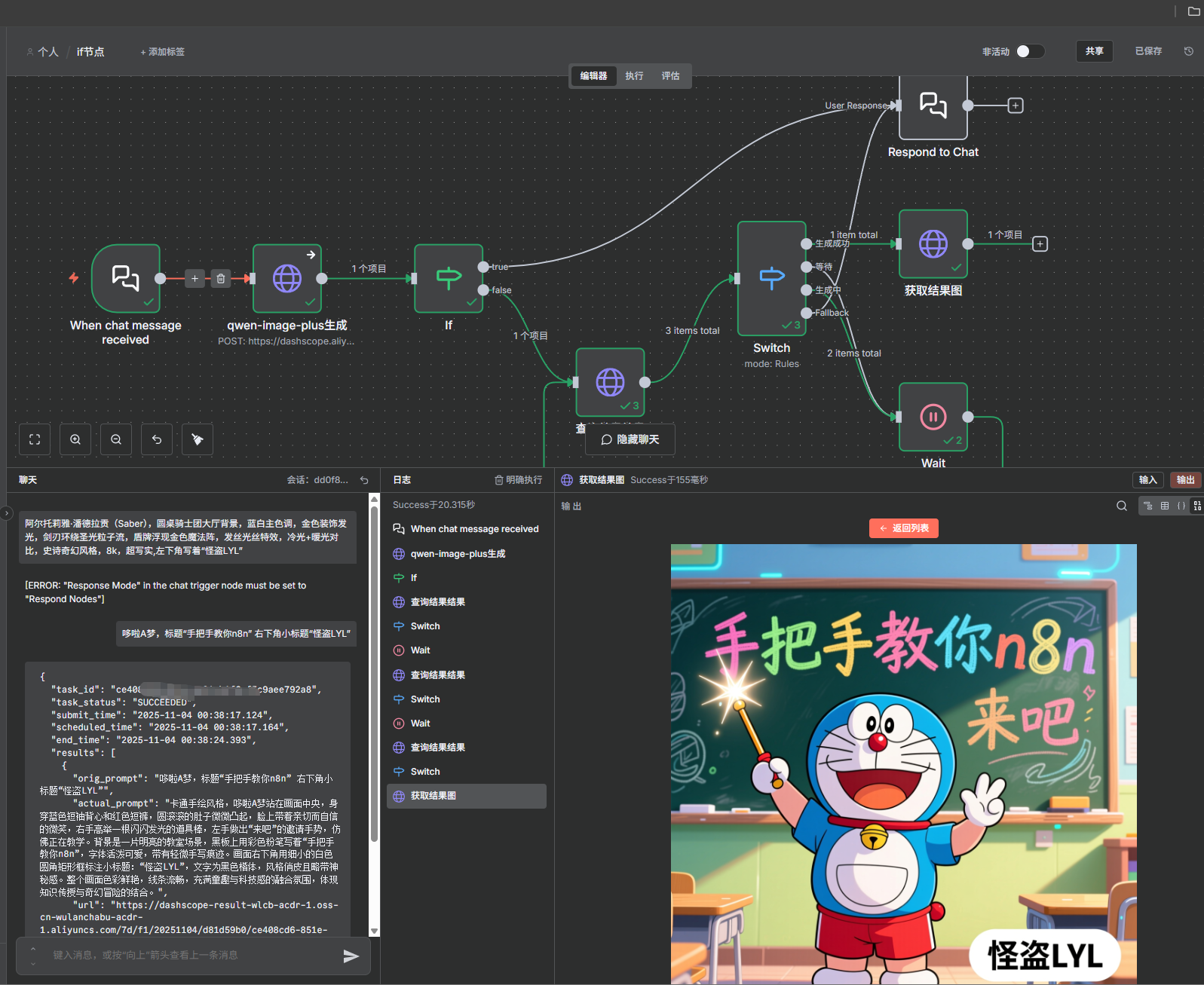Screen dimensions: 1204x985
Task: Select the 获取结果图 log entry
Action: (x=467, y=796)
